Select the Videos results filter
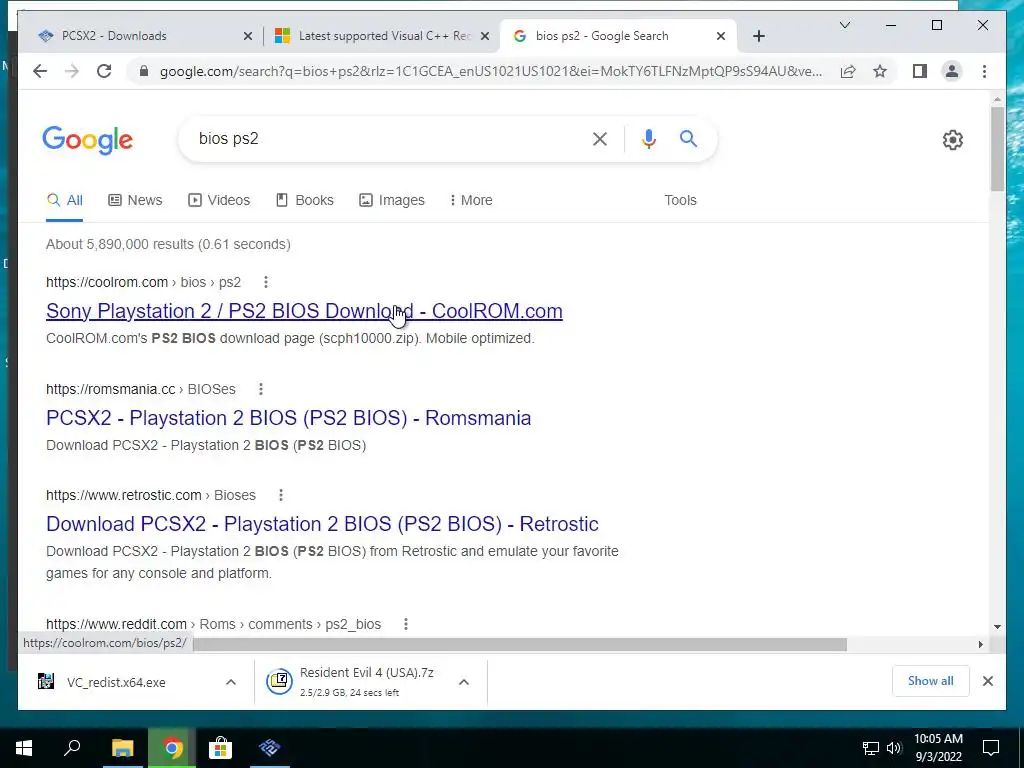Viewport: 1024px width, 768px height. point(219,200)
